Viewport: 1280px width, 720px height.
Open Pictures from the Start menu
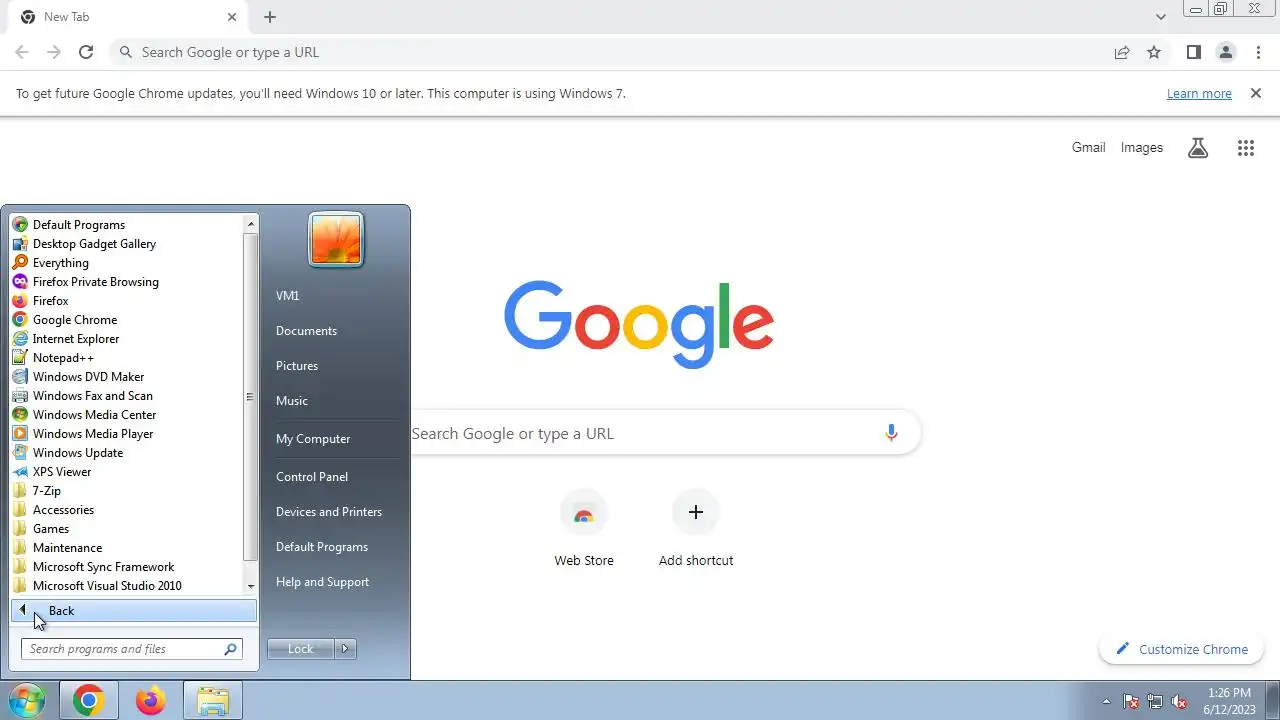297,366
